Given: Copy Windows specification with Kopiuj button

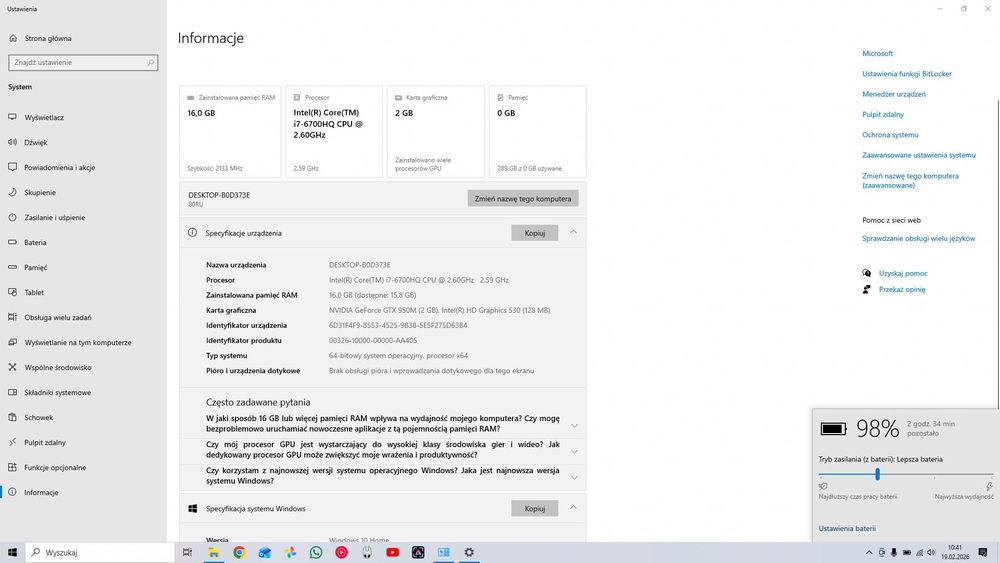Looking at the screenshot, I should (x=534, y=508).
